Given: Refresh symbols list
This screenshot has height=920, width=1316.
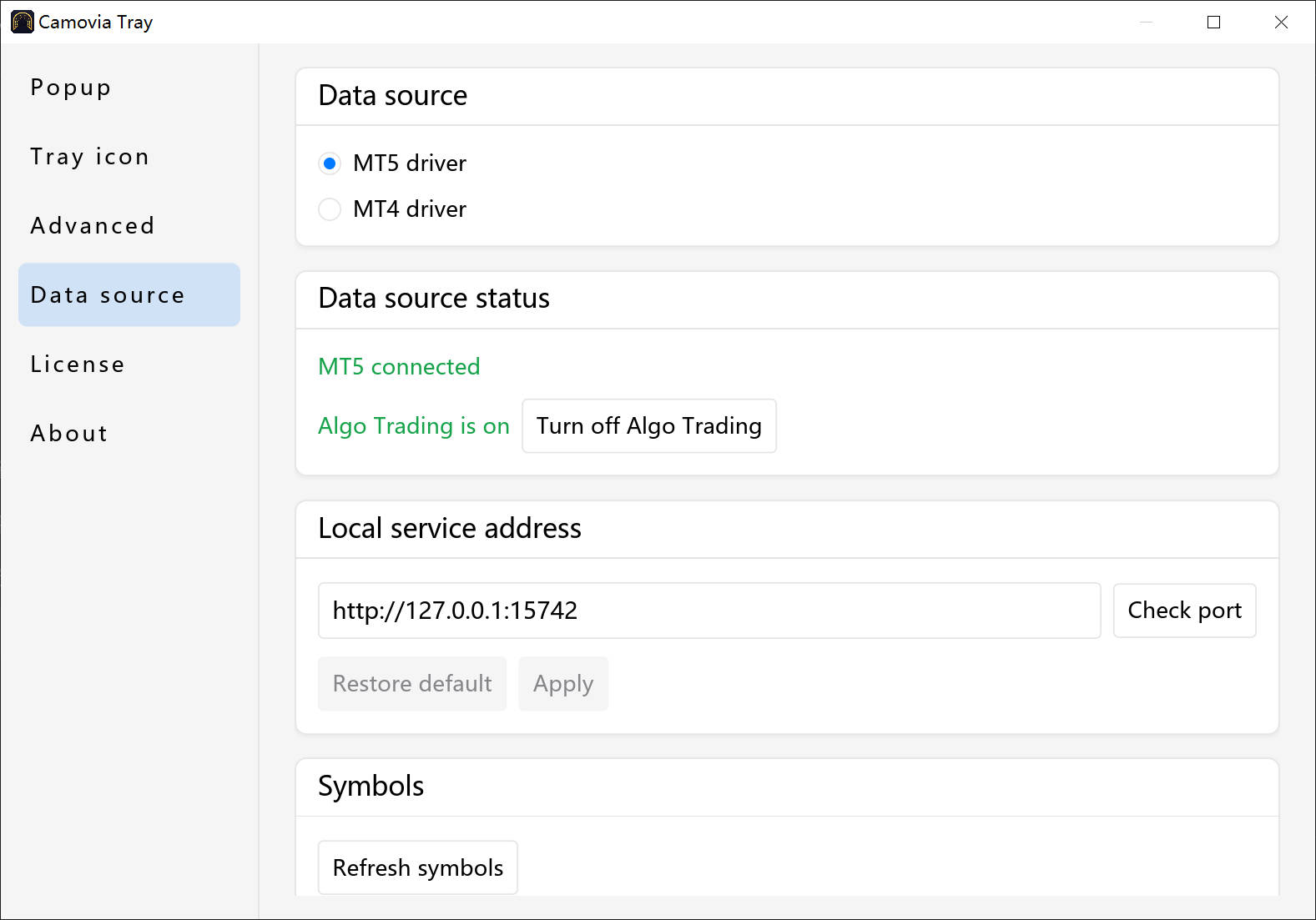Looking at the screenshot, I should (x=418, y=867).
